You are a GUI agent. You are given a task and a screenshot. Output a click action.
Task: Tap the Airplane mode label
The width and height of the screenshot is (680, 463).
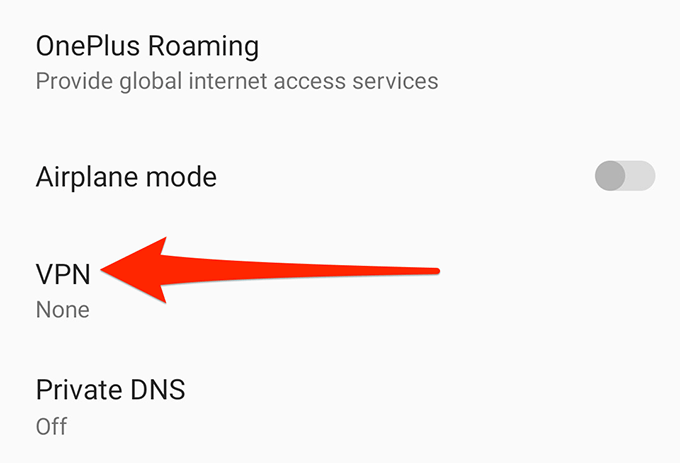[126, 177]
